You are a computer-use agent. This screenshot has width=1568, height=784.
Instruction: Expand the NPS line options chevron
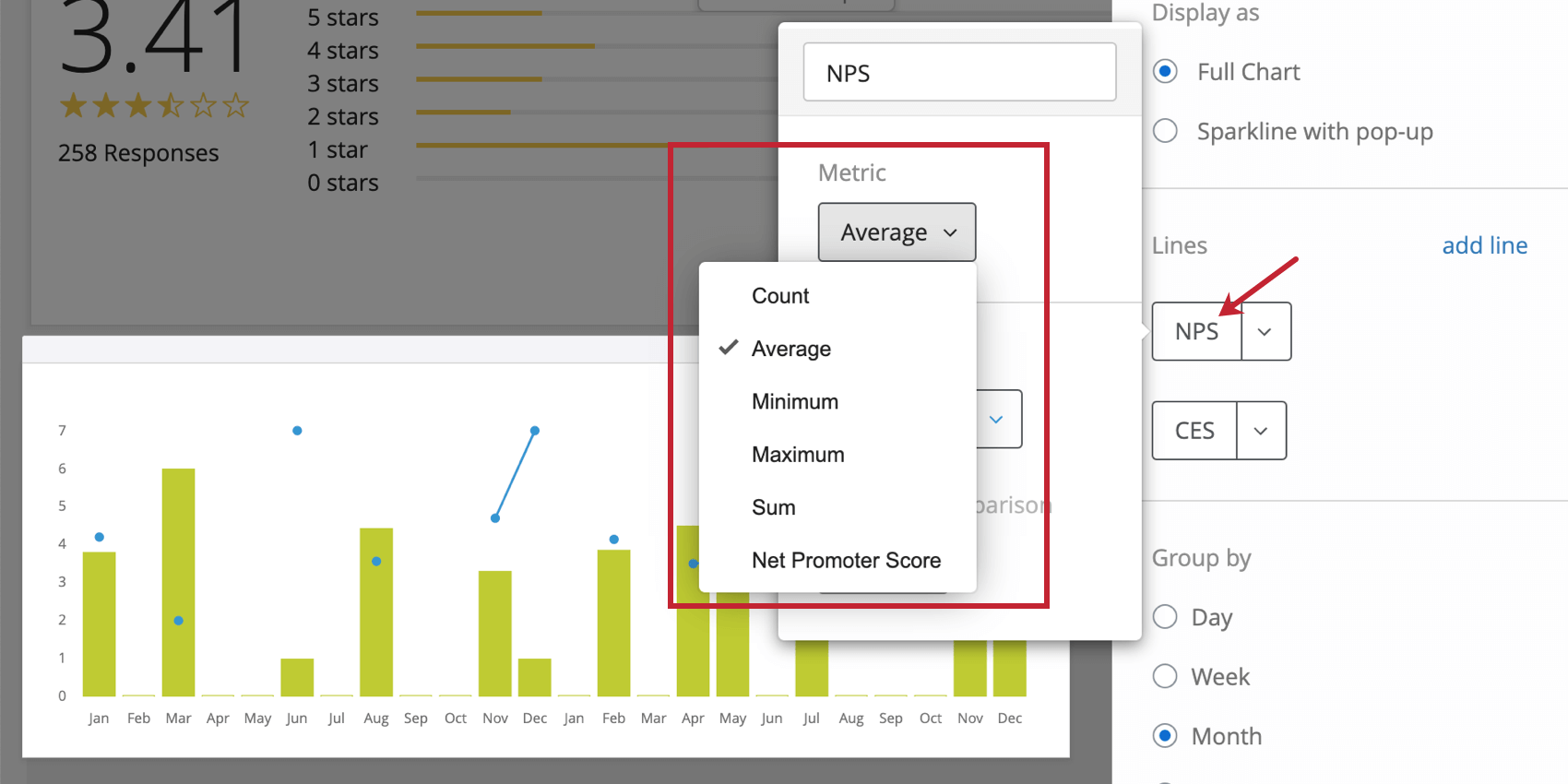click(x=1265, y=331)
